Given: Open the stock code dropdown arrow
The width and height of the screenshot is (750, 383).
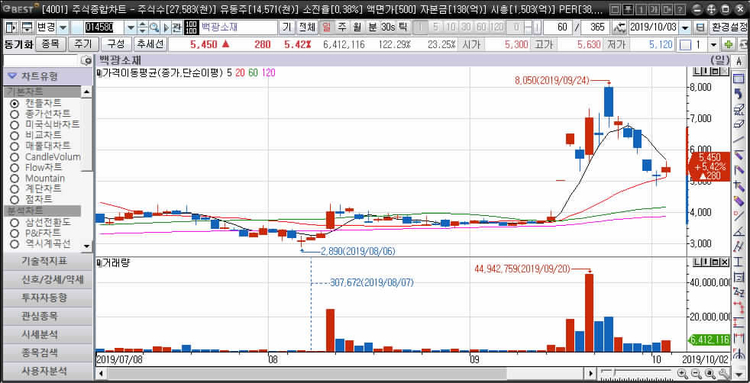Looking at the screenshot, I should coord(131,28).
